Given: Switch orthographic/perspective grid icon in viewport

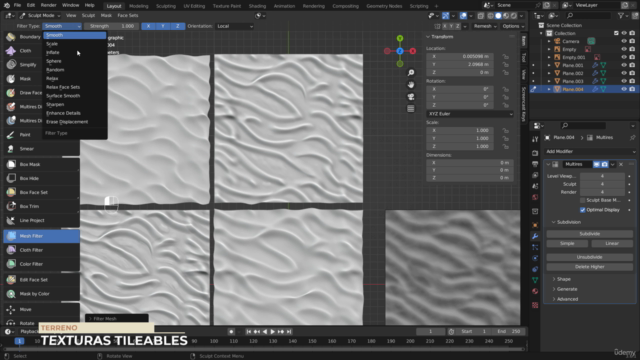Looking at the screenshot, I should click(x=411, y=109).
